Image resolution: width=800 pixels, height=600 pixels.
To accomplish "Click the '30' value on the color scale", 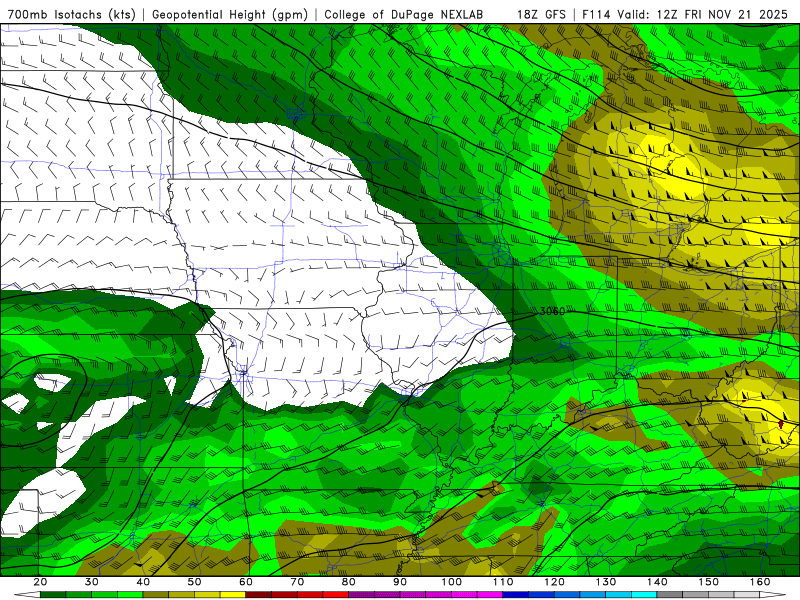I will (x=92, y=582).
